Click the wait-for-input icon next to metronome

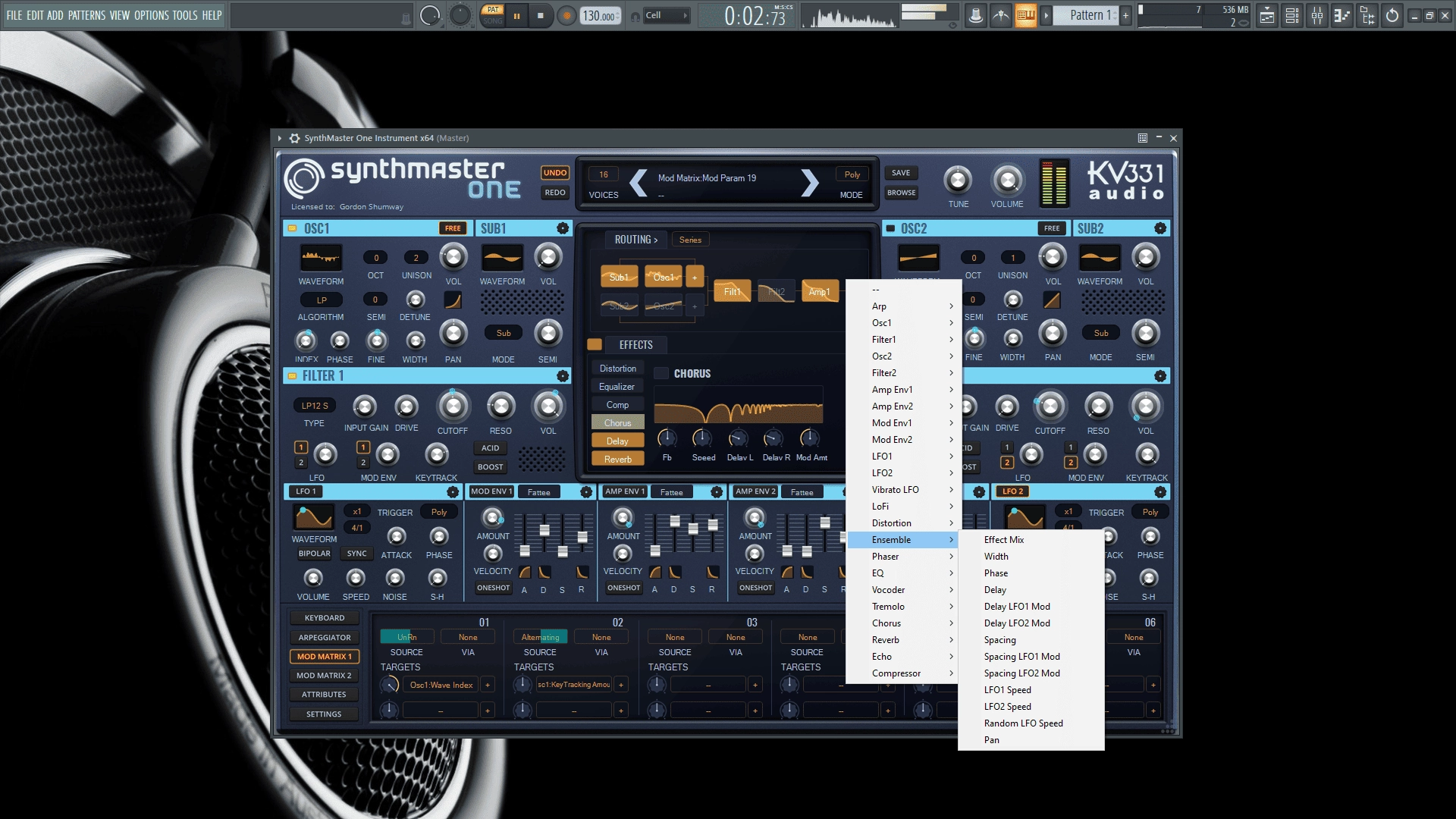[x=1001, y=15]
